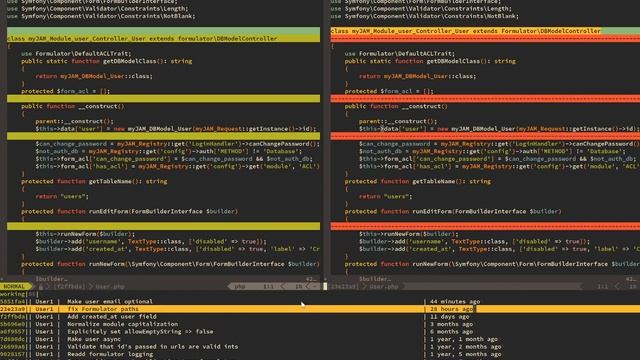Viewport: 640px width, 360px height.
Task: Click the runEditForm function line in left pane
Action: click(x=129, y=211)
